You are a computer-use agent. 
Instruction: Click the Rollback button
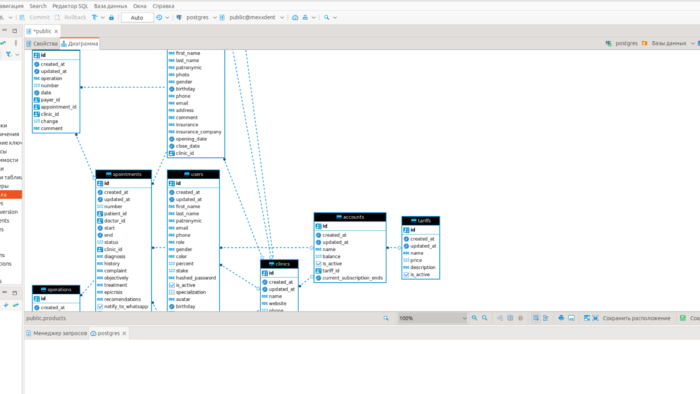coord(70,17)
